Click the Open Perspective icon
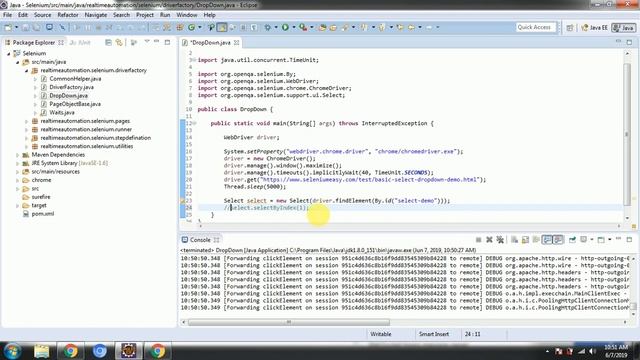This screenshot has width=640, height=360. tap(570, 27)
